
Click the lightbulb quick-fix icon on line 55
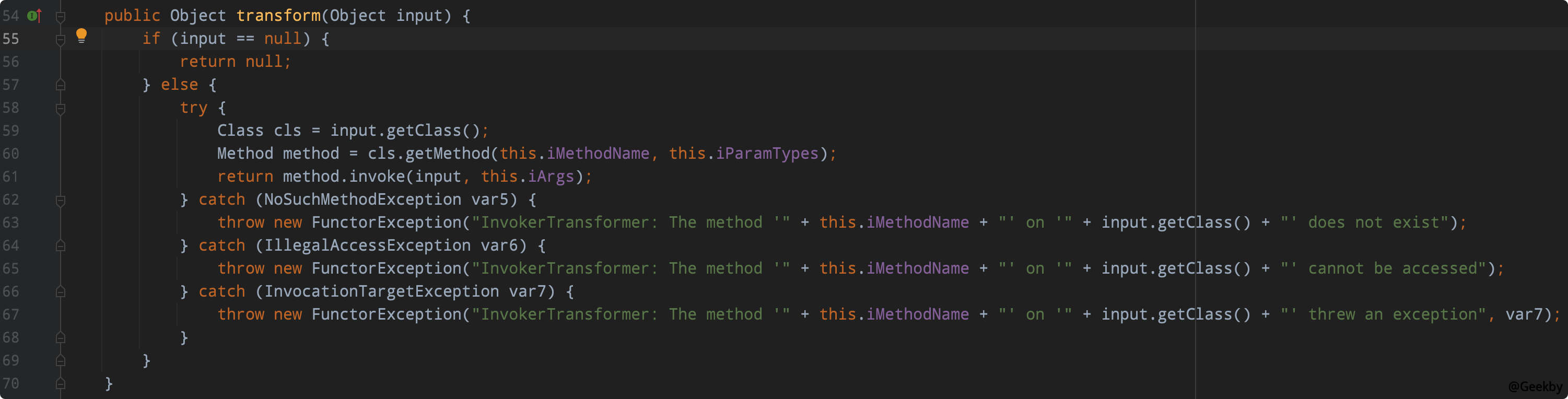pyautogui.click(x=81, y=36)
